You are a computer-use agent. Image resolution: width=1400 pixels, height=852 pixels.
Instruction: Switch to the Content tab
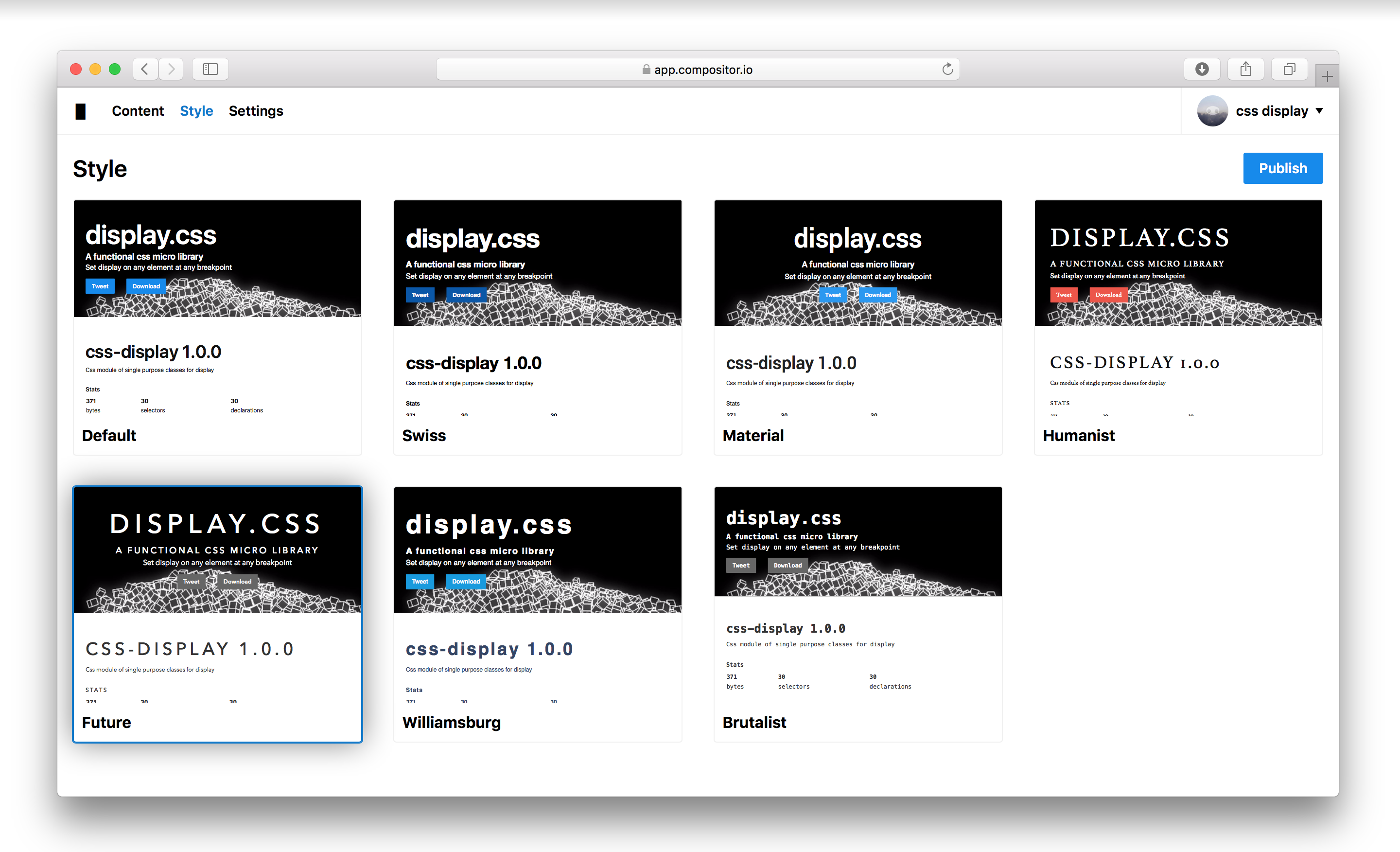[x=138, y=111]
